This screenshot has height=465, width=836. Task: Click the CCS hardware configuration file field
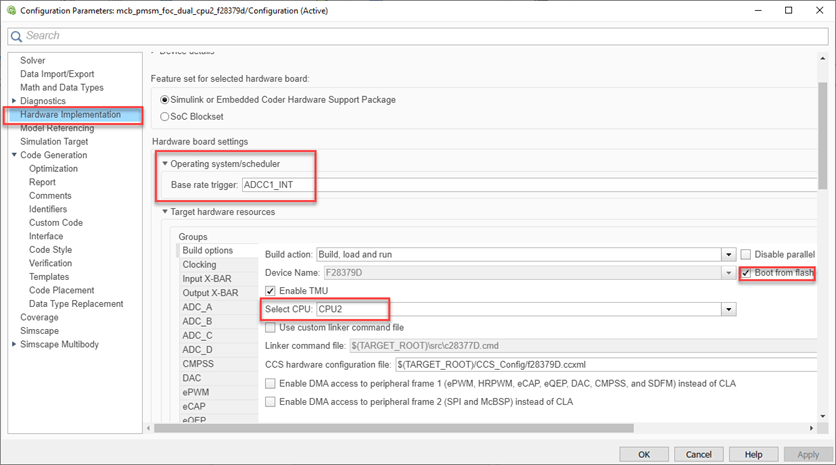pos(606,365)
